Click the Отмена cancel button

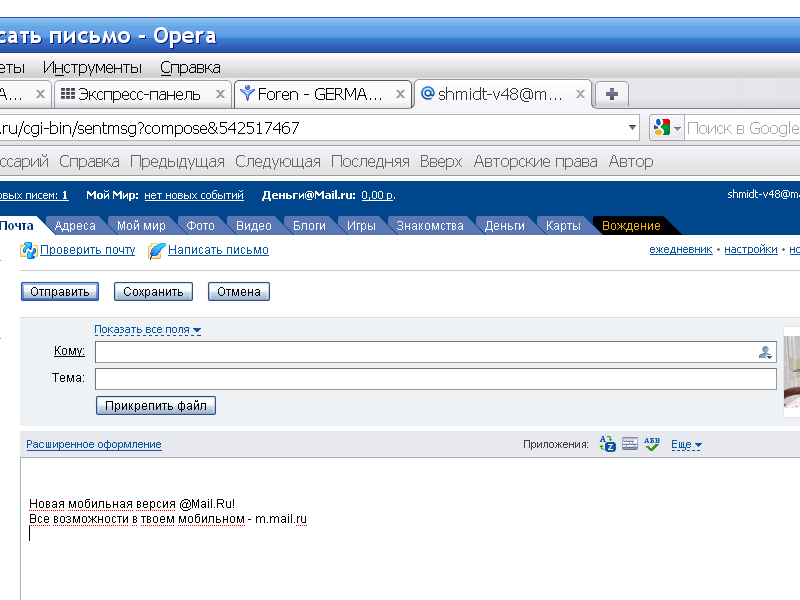click(239, 291)
